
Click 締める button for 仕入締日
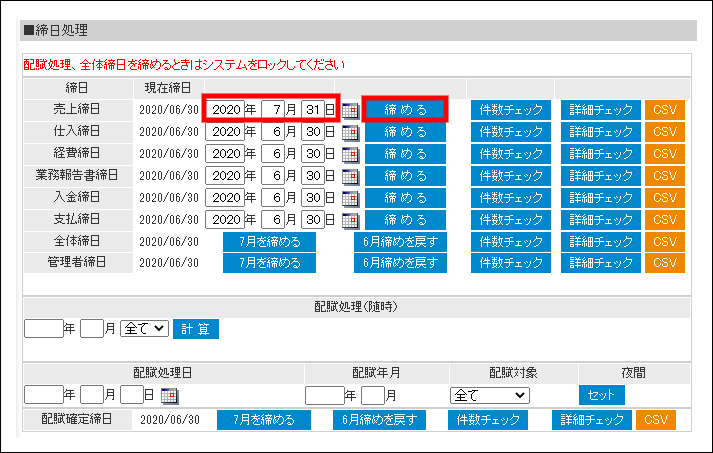pos(405,132)
